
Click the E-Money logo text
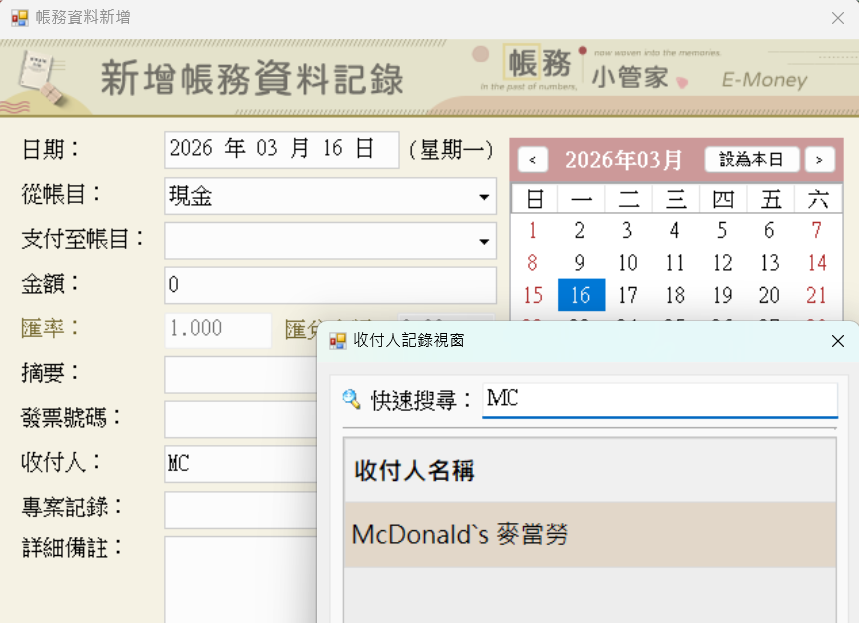[763, 78]
